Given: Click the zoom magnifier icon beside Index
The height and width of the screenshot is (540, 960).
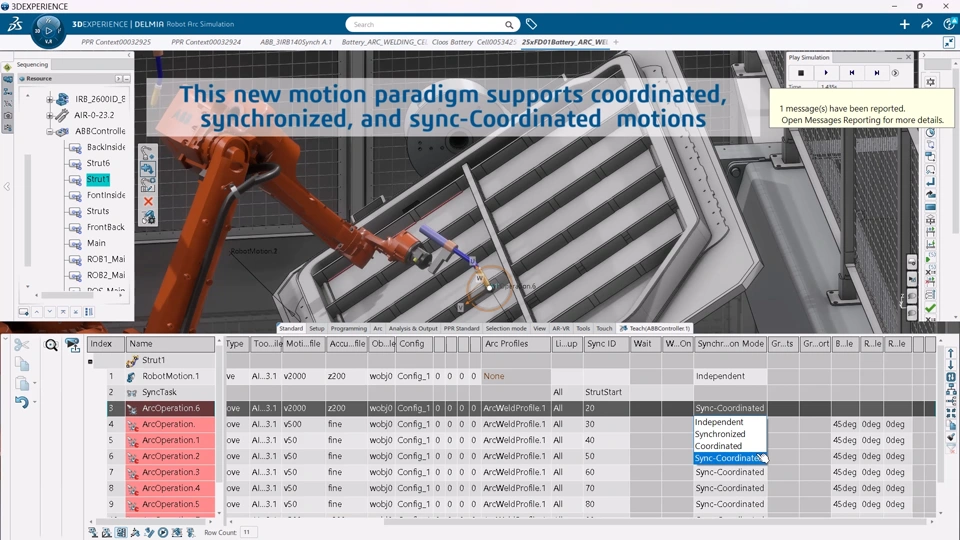Looking at the screenshot, I should coord(51,345).
